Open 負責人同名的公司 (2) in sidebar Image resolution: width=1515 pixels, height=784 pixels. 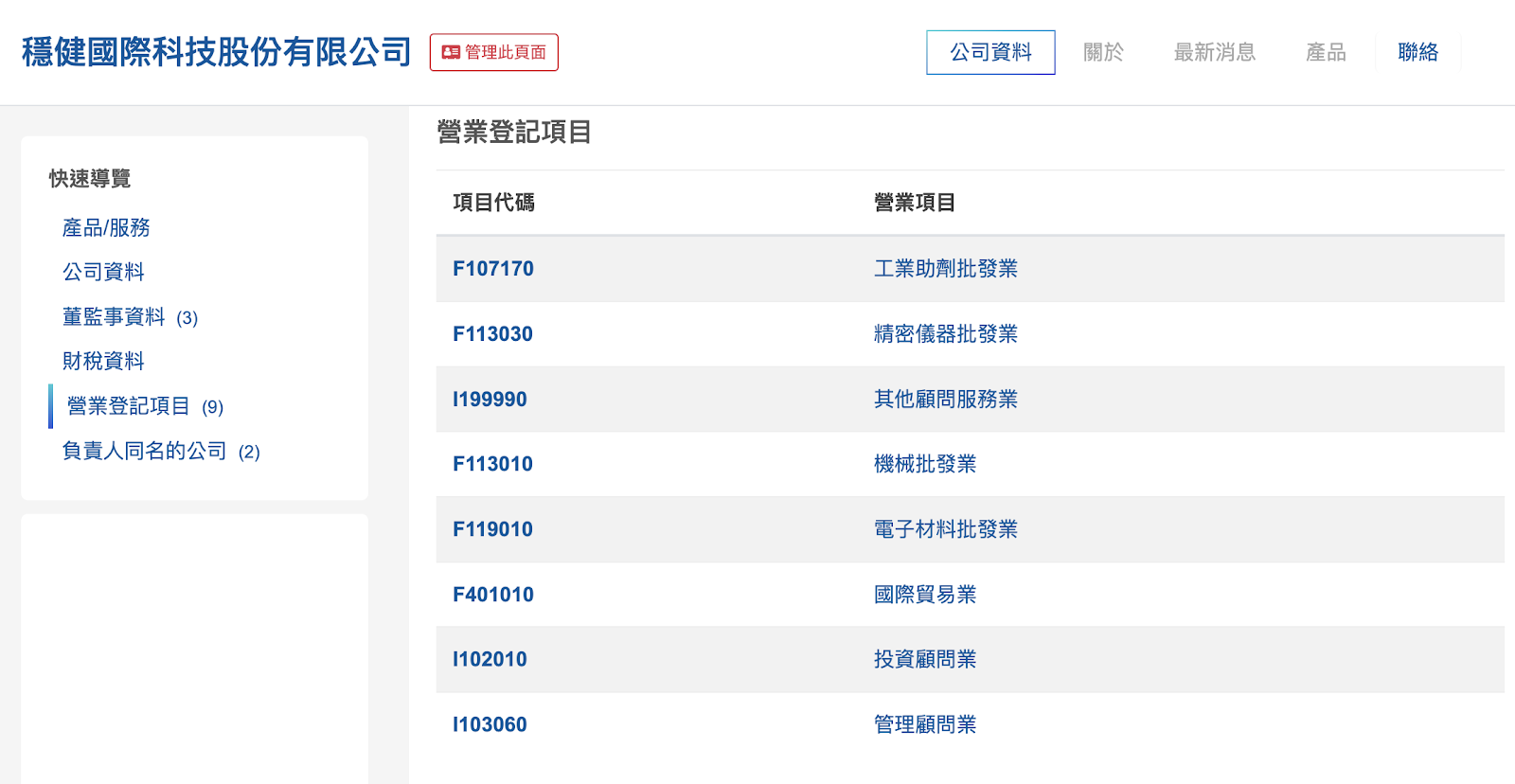coord(161,451)
